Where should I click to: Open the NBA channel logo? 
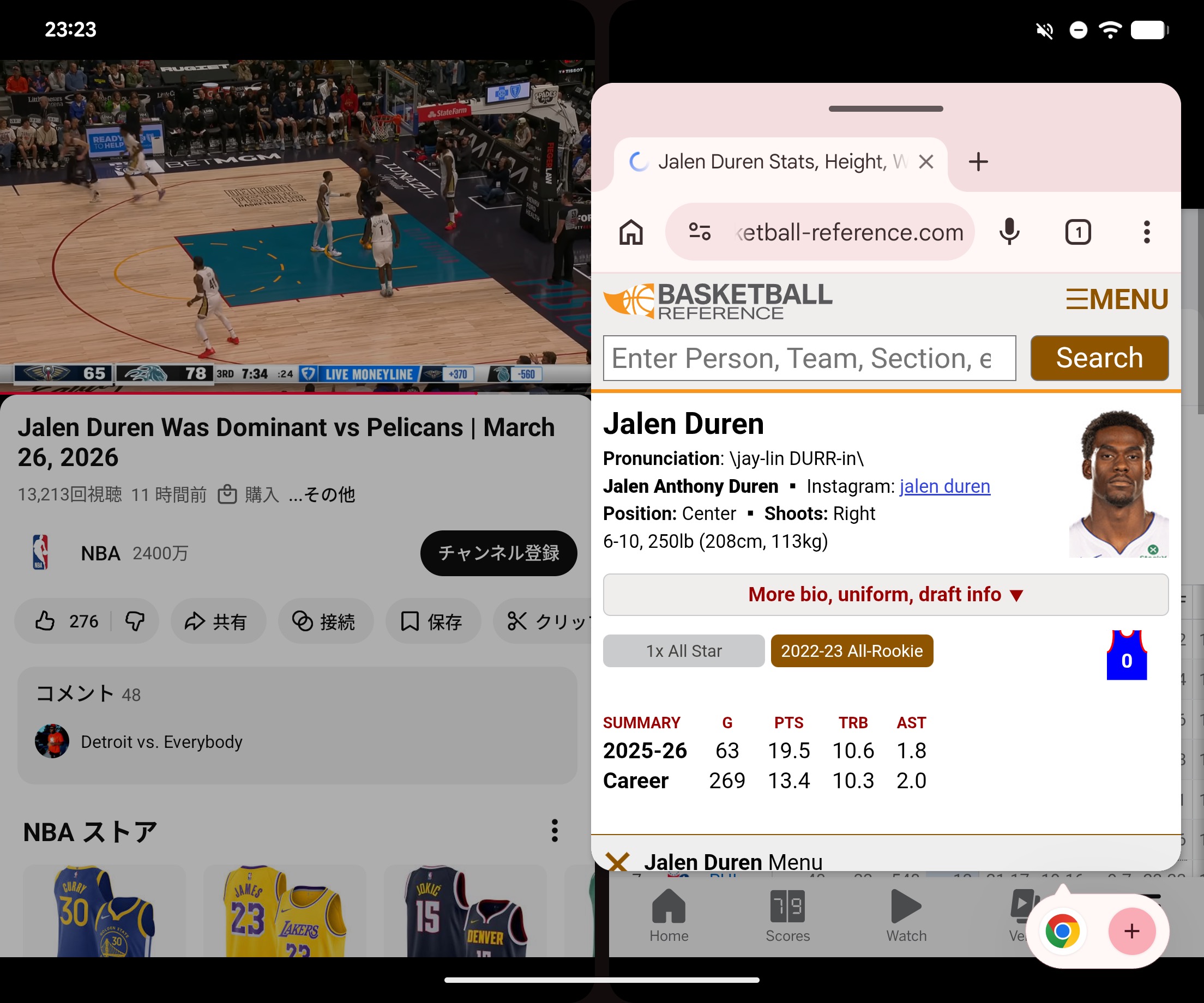pos(40,553)
